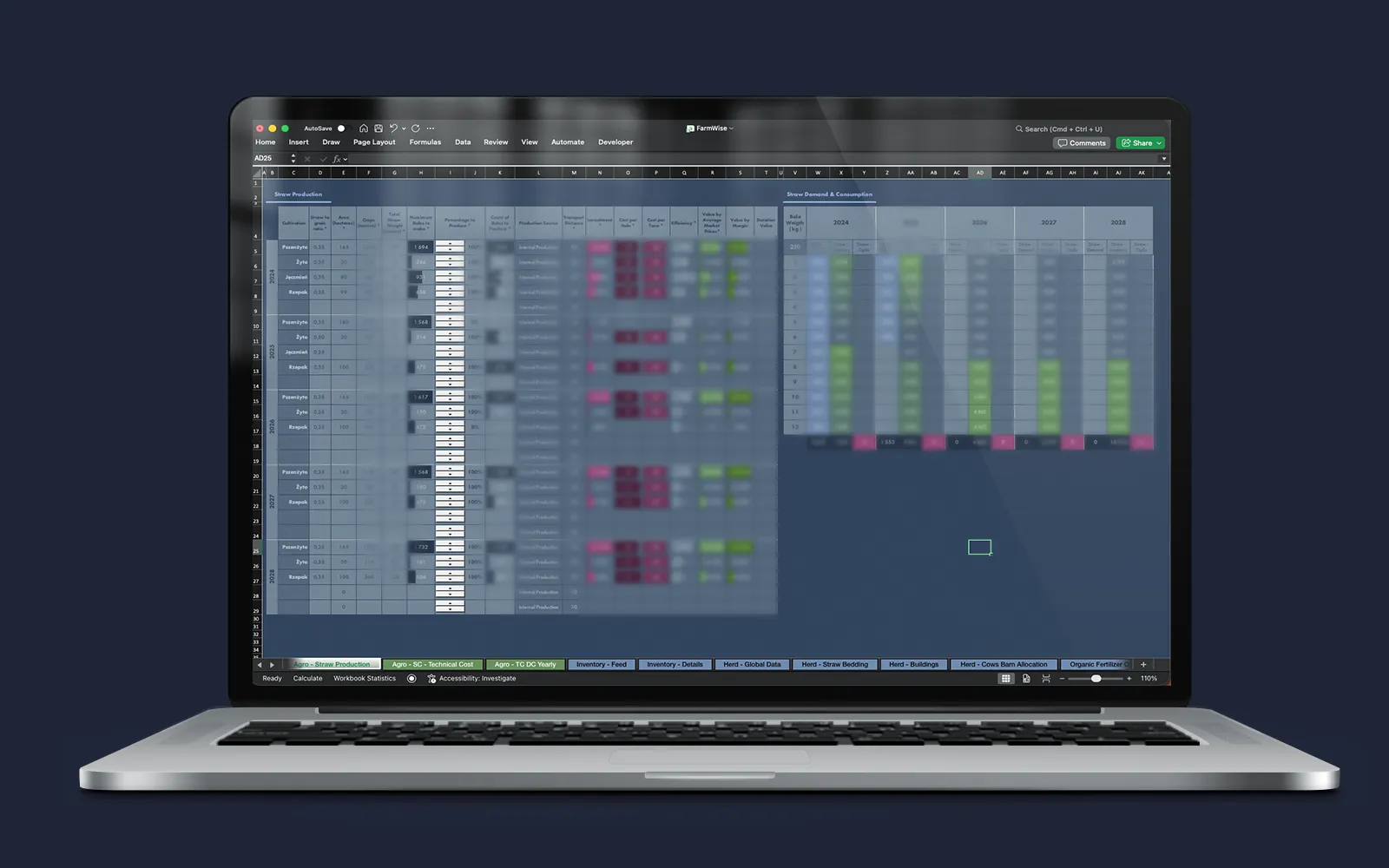Screen dimensions: 1389x868
Task: Click the Redo icon
Action: (x=416, y=128)
